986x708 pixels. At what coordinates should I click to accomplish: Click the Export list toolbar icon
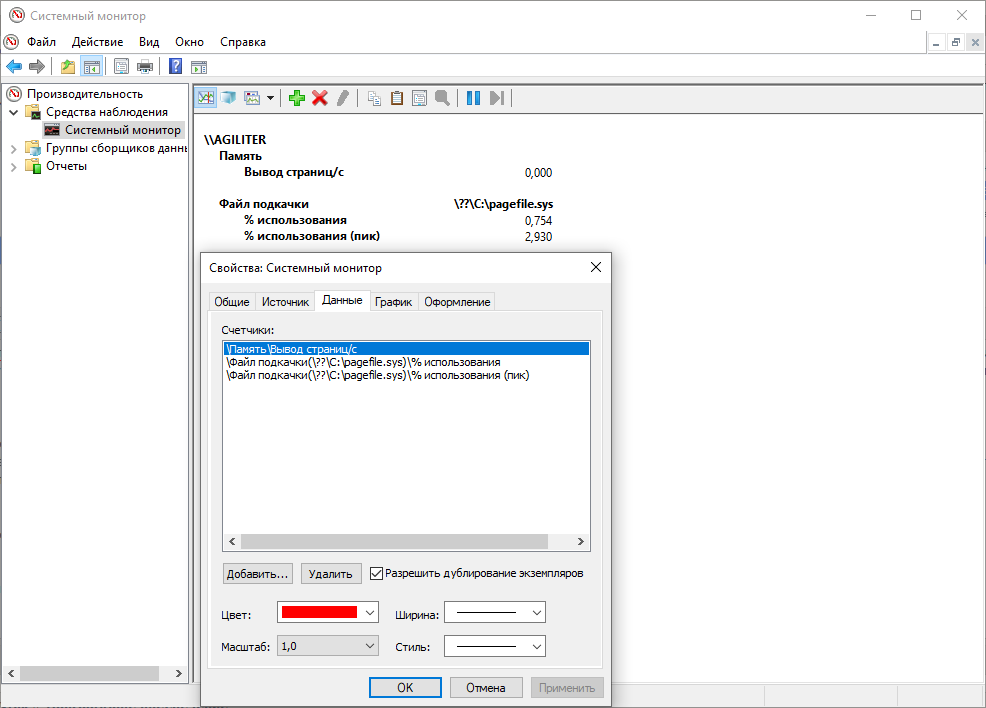pos(121,66)
